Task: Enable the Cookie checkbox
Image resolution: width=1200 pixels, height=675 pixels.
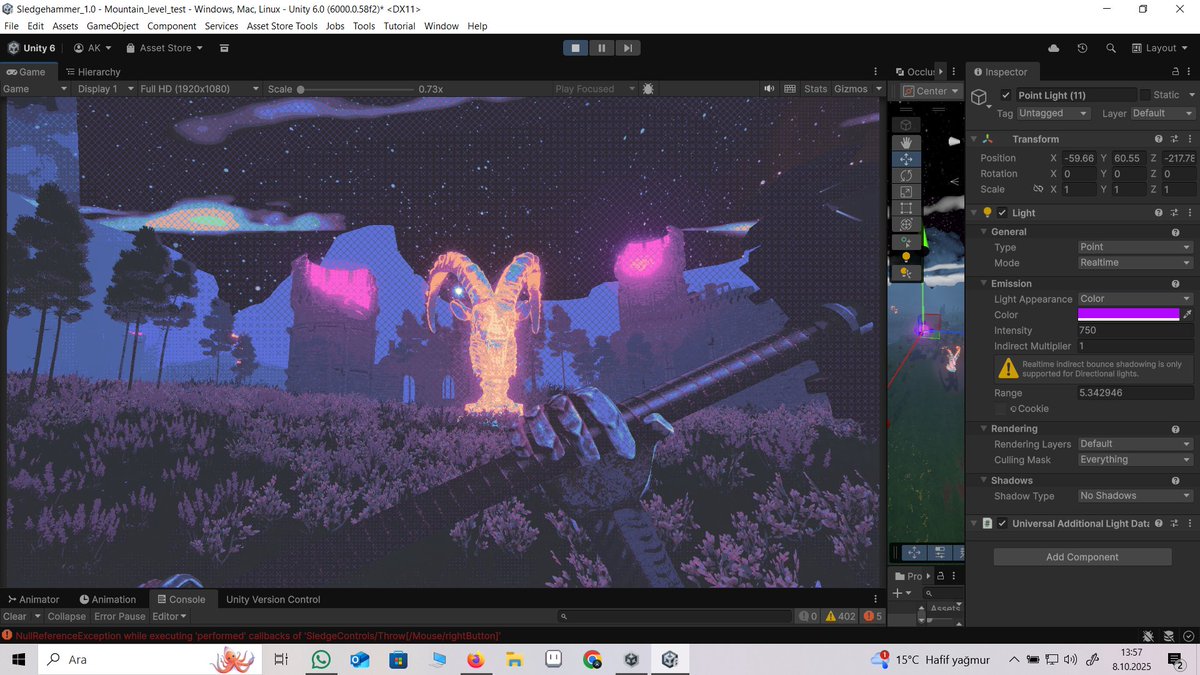Action: [x=1001, y=409]
